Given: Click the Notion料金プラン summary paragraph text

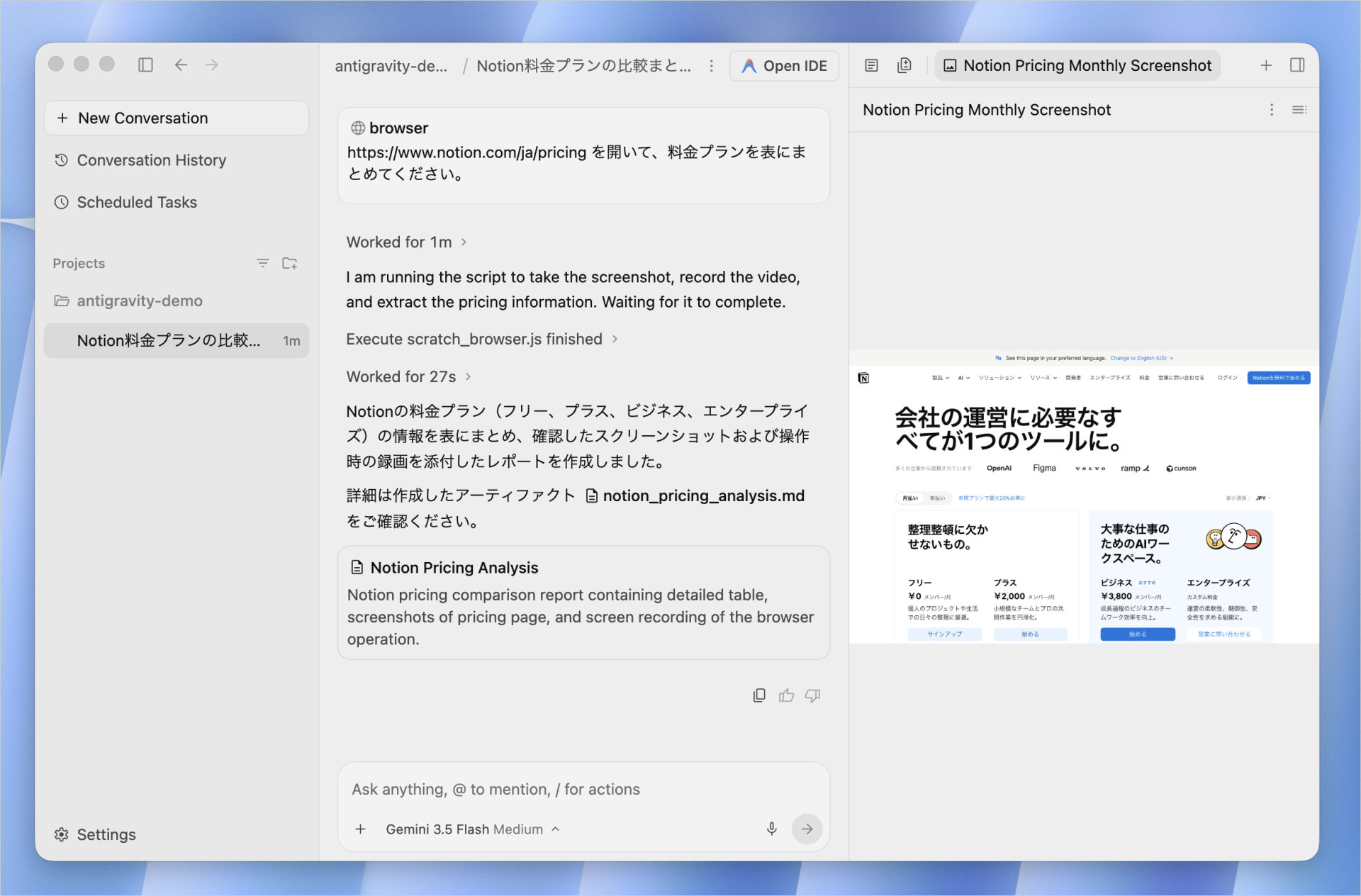Looking at the screenshot, I should pos(578,437).
